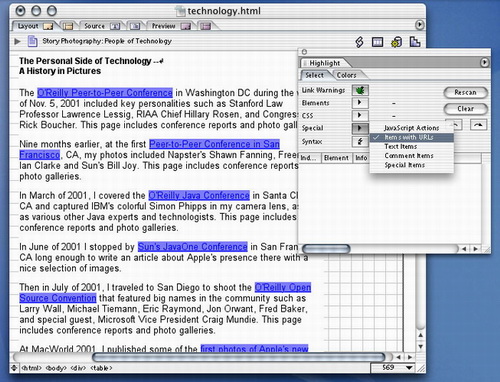Open the Highlight palette flyout menu
The height and width of the screenshot is (382, 500).
(x=484, y=62)
